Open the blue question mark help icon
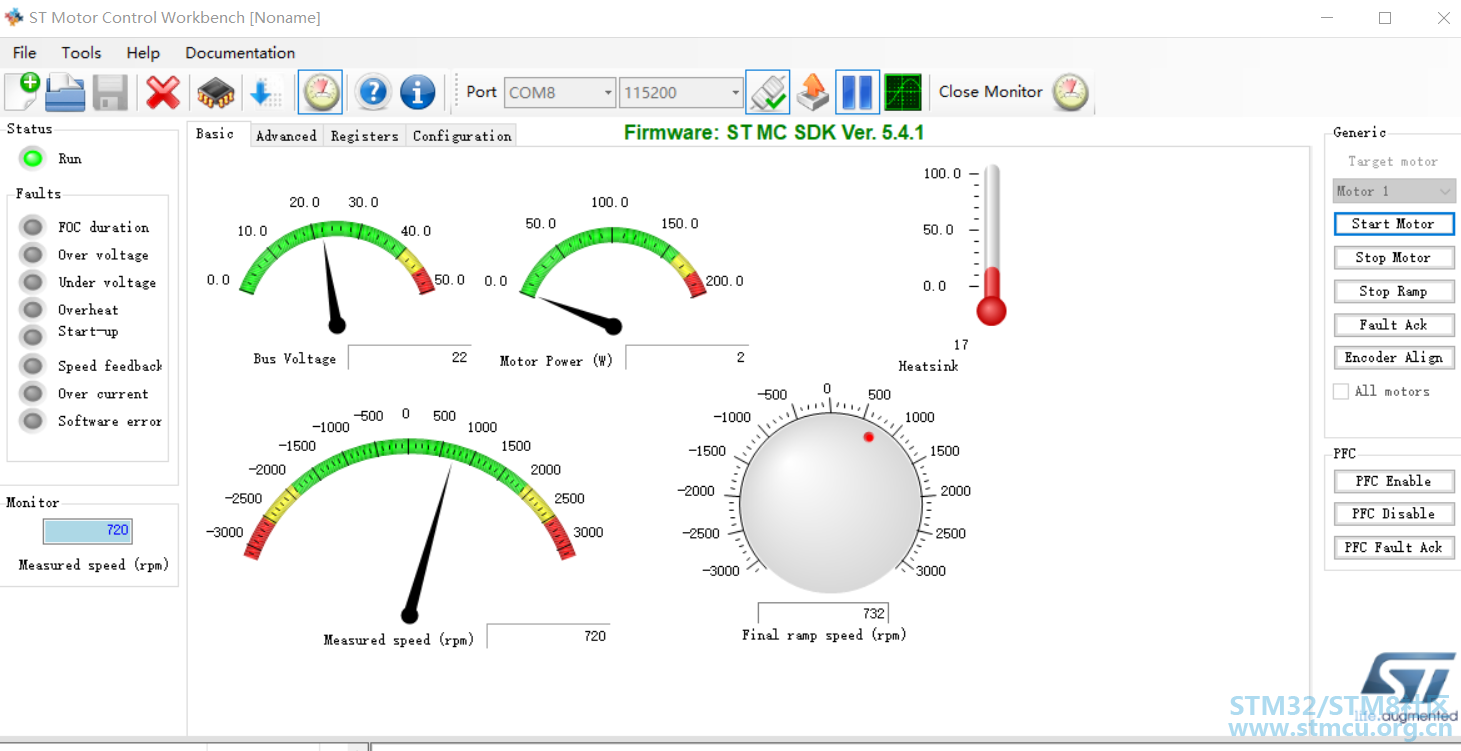Screen dimensions: 1461x751 tap(372, 92)
